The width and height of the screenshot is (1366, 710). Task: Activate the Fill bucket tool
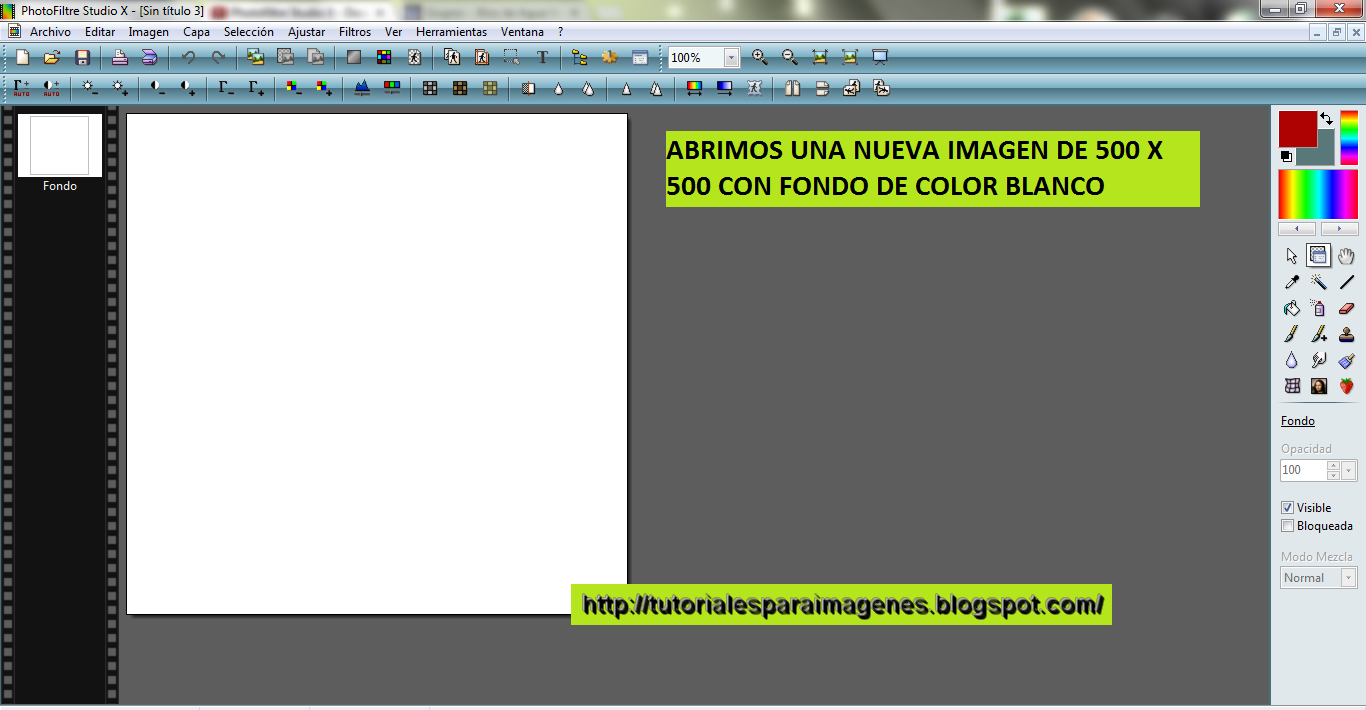pyautogui.click(x=1292, y=308)
